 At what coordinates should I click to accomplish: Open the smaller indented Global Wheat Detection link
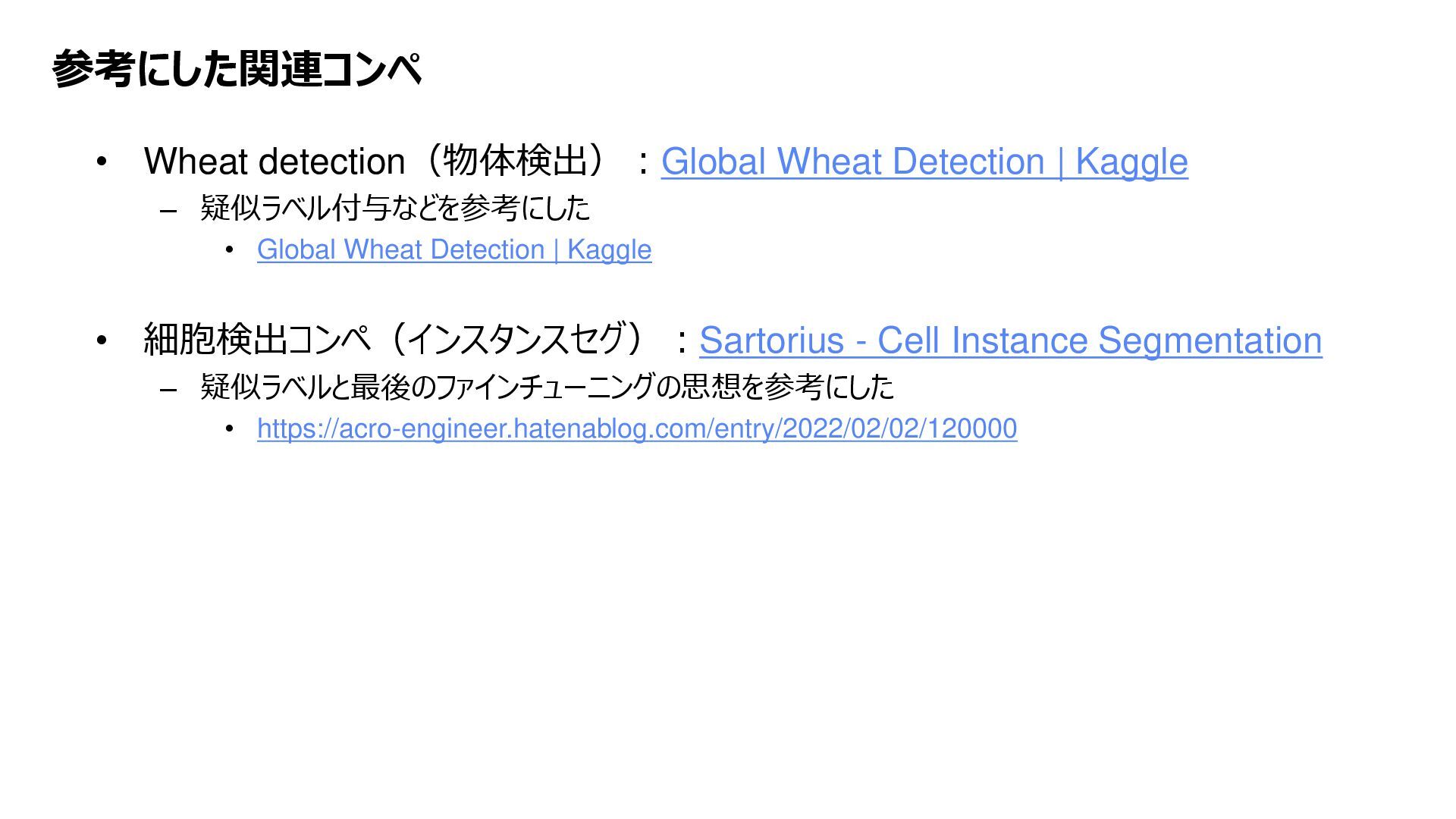click(454, 249)
